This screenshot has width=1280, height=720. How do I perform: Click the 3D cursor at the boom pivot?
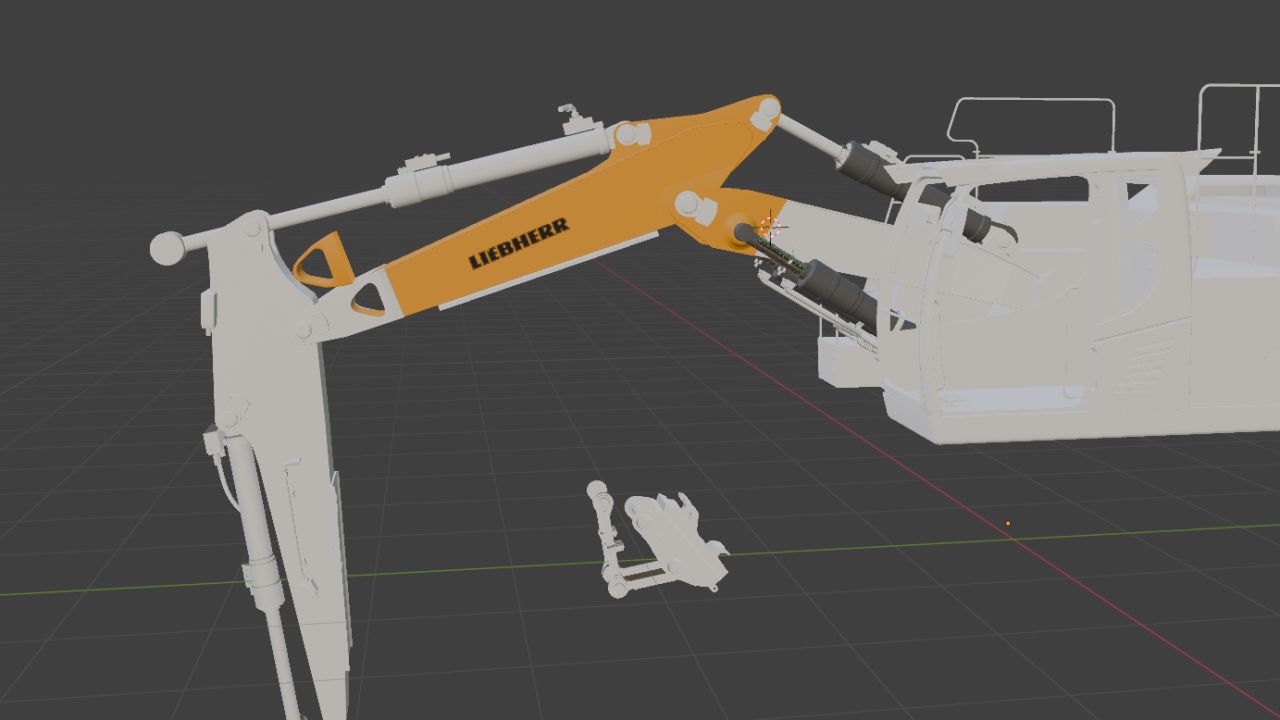[769, 227]
